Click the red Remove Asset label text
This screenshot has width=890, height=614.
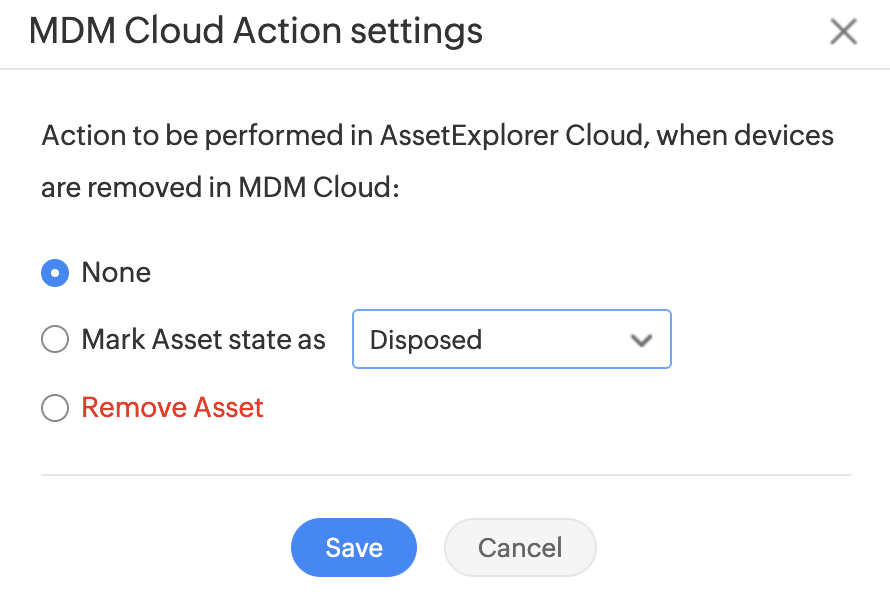tap(173, 408)
